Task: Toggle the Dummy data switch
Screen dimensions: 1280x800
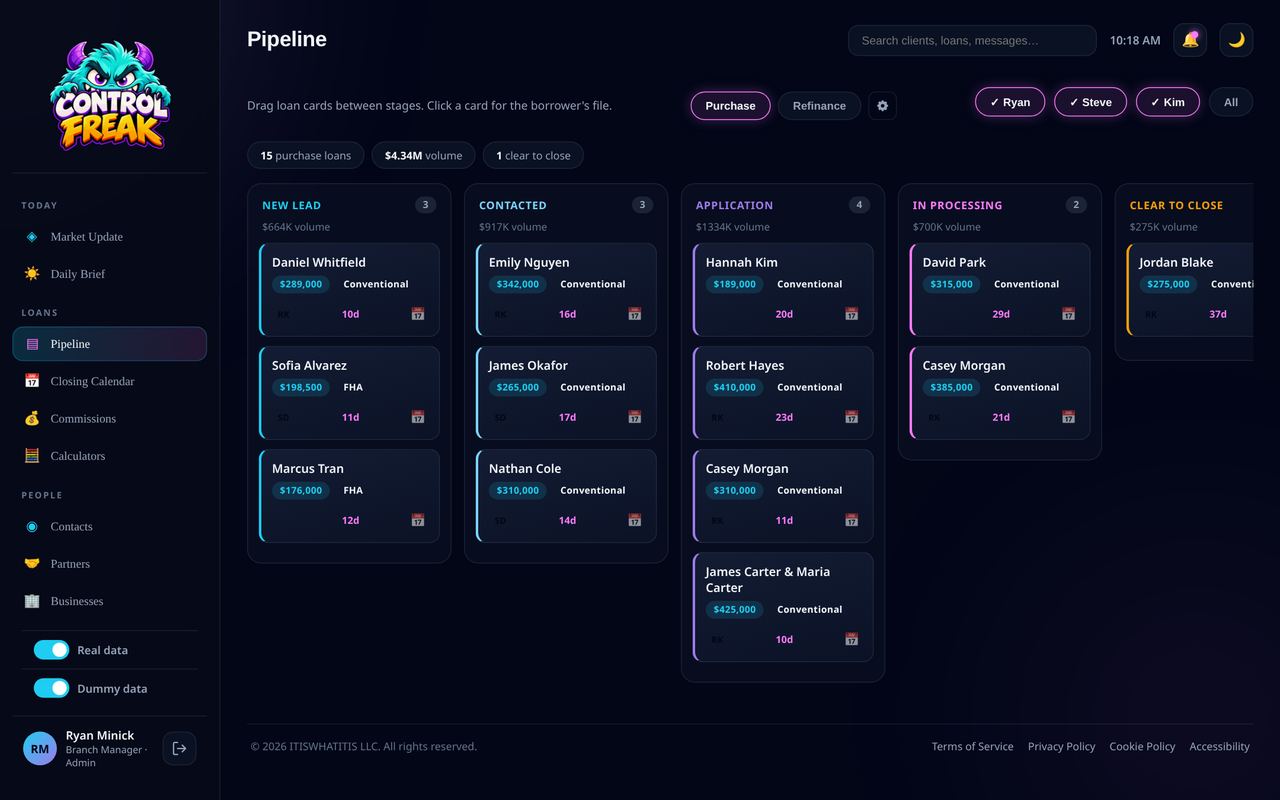Action: click(x=52, y=688)
